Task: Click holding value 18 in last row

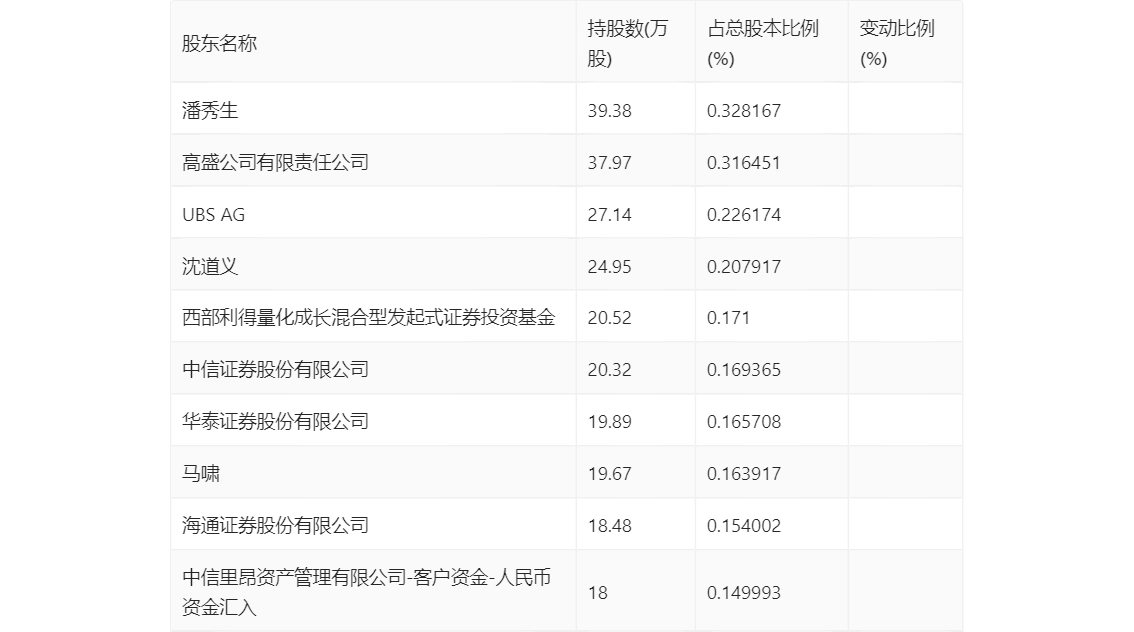Action: (x=597, y=593)
